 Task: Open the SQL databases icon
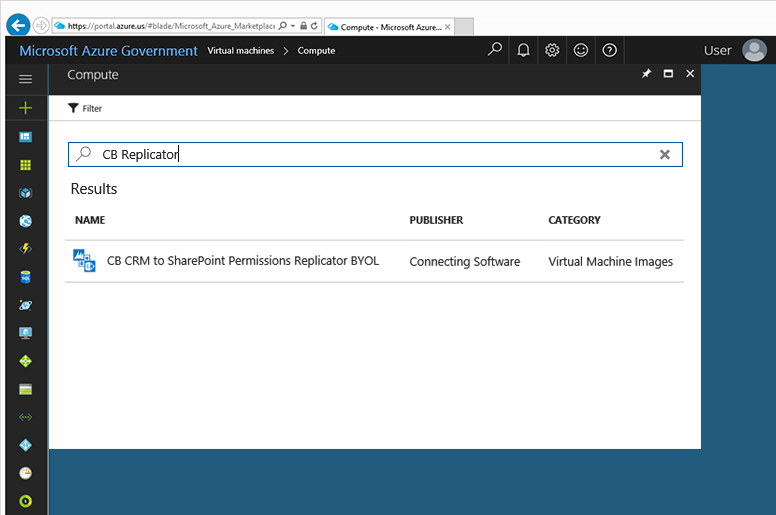tap(25, 277)
